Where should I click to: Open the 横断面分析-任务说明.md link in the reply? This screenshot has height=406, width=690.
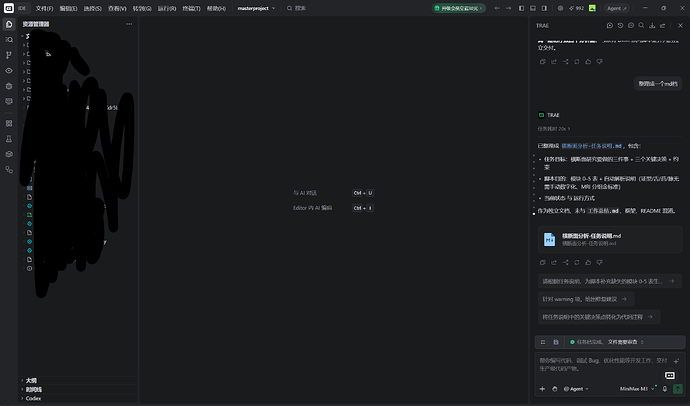tap(591, 146)
